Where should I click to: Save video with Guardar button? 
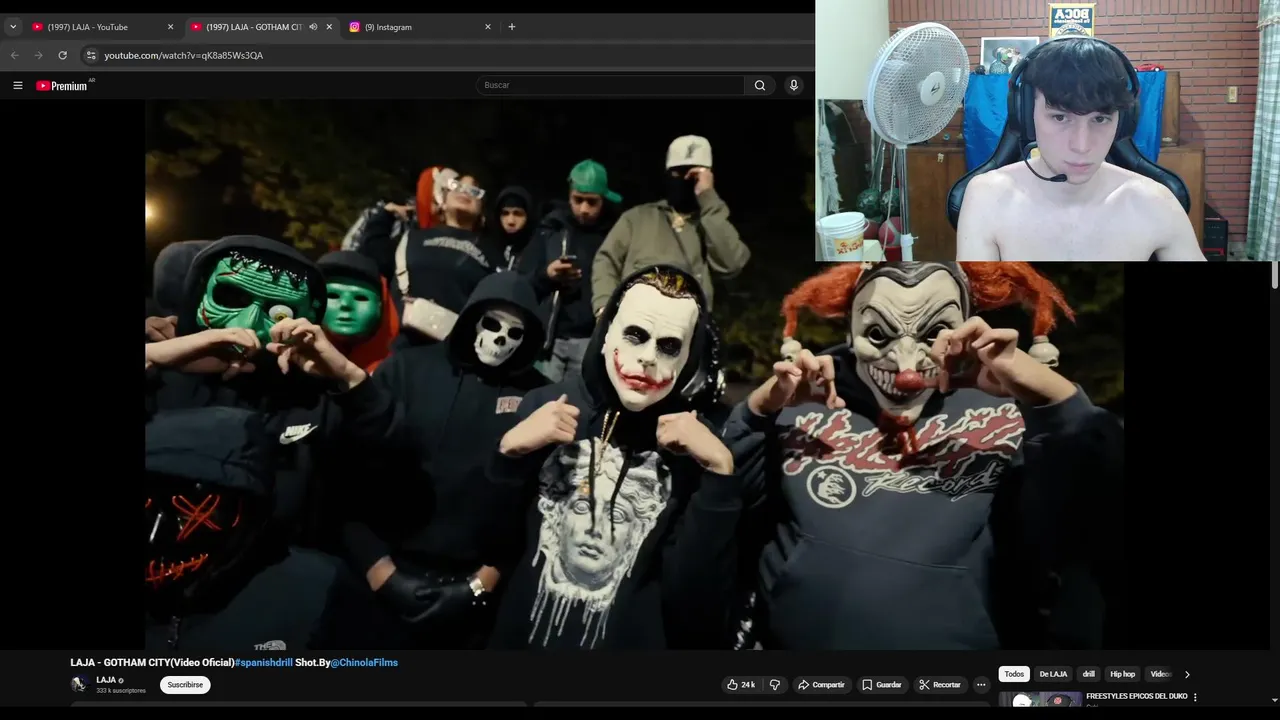tap(882, 685)
